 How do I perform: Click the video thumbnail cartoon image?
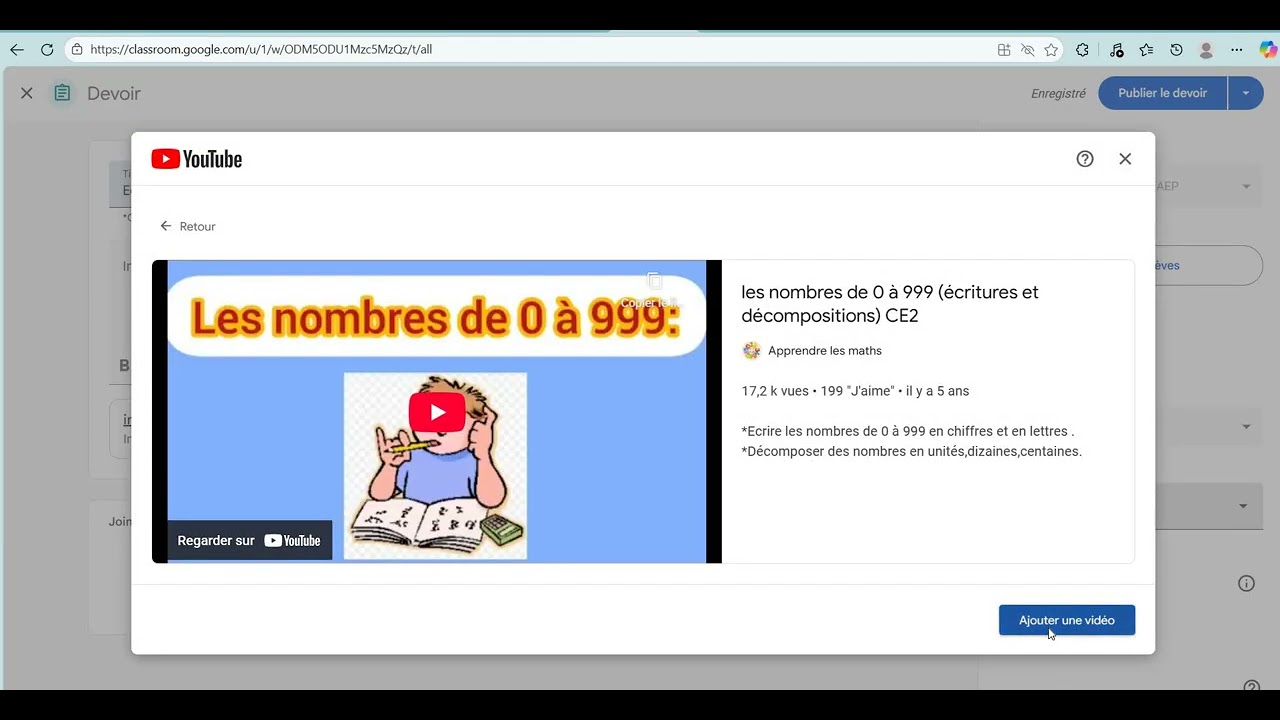(435, 466)
